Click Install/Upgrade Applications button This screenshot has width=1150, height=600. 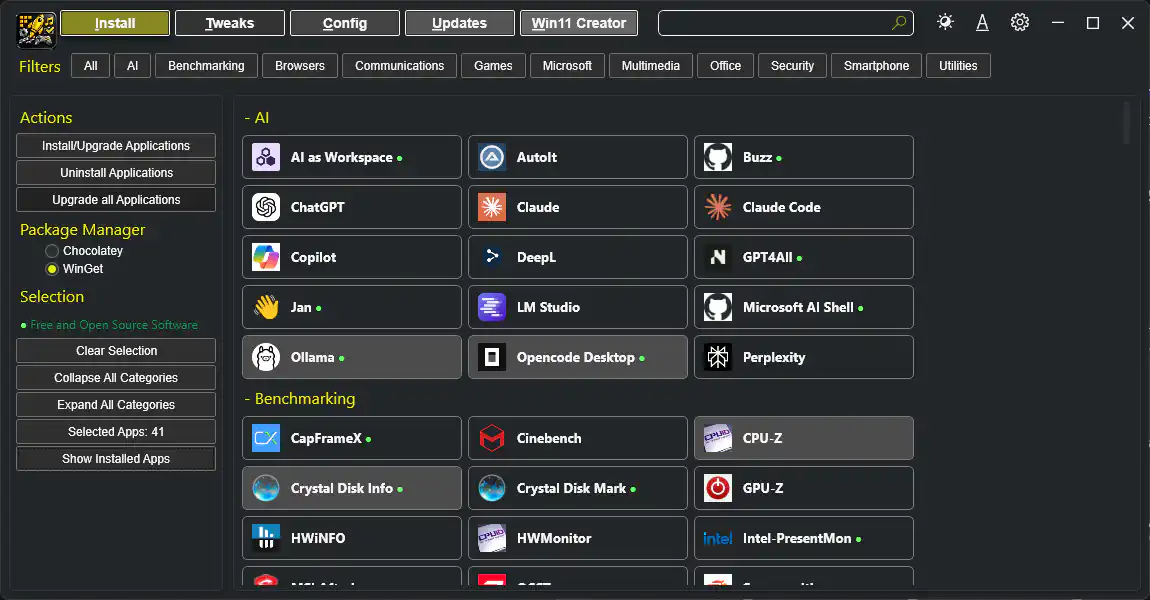[x=116, y=145]
